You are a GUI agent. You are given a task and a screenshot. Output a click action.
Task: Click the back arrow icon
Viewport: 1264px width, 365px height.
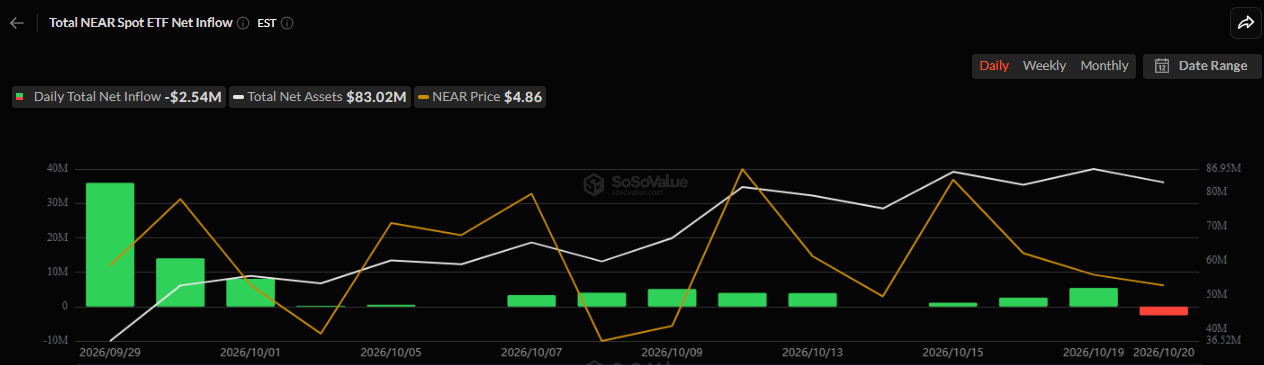tap(16, 22)
